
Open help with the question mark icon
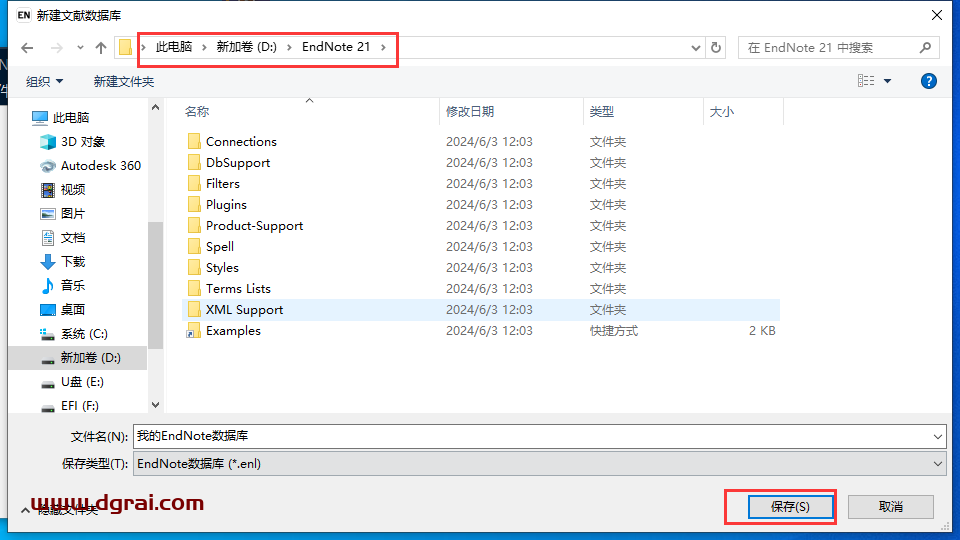tap(929, 81)
